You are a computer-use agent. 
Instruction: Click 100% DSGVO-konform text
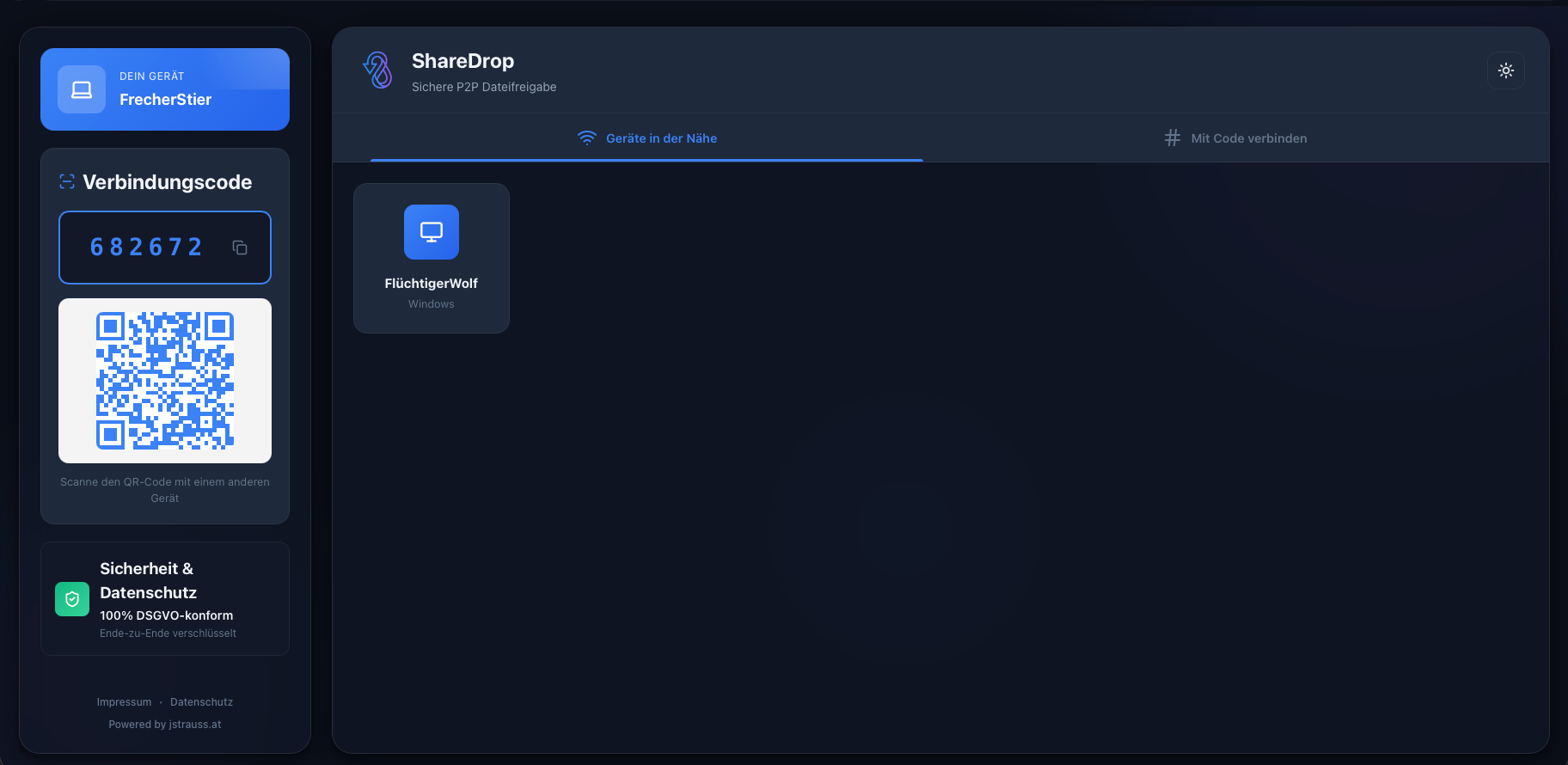166,615
